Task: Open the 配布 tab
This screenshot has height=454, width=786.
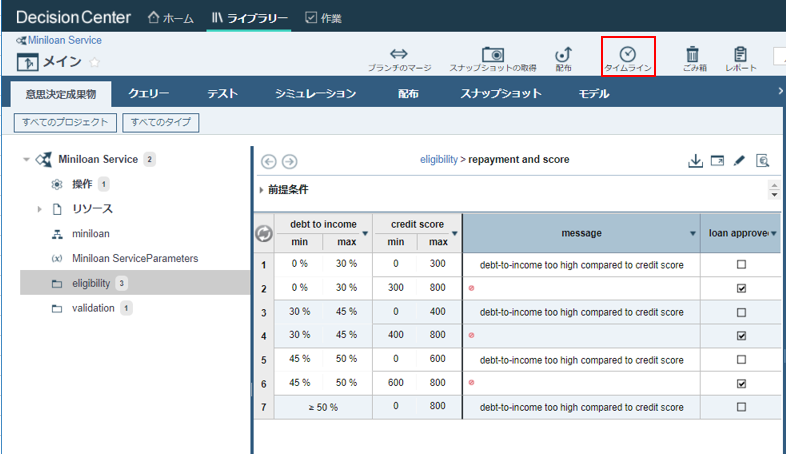Action: pyautogui.click(x=408, y=94)
